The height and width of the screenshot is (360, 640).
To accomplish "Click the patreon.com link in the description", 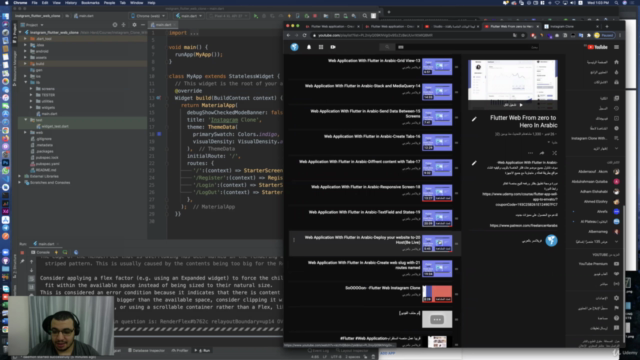I will (523, 225).
